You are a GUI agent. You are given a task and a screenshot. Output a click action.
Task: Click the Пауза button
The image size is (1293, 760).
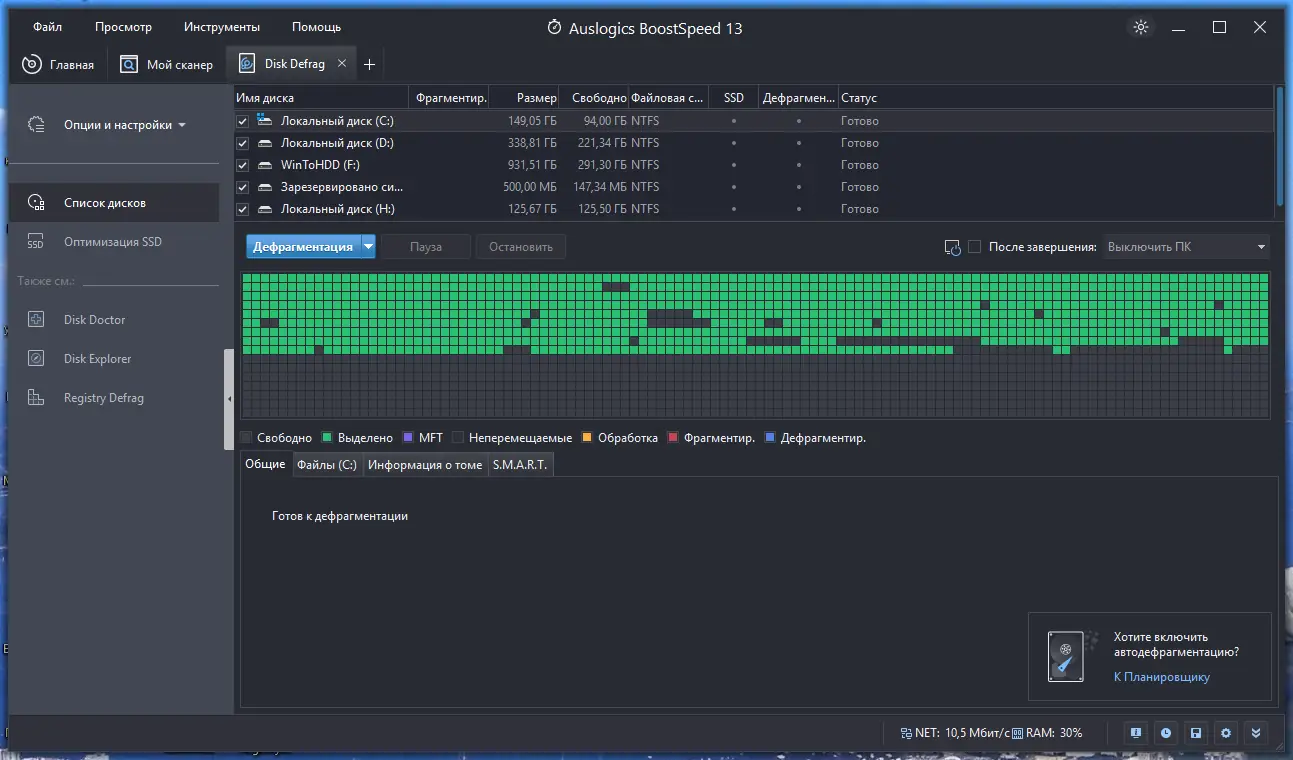pos(426,247)
